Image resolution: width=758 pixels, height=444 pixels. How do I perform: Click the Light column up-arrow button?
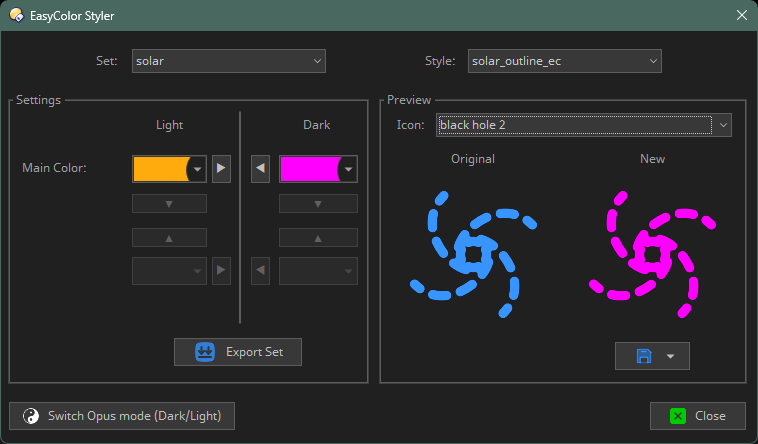(169, 238)
